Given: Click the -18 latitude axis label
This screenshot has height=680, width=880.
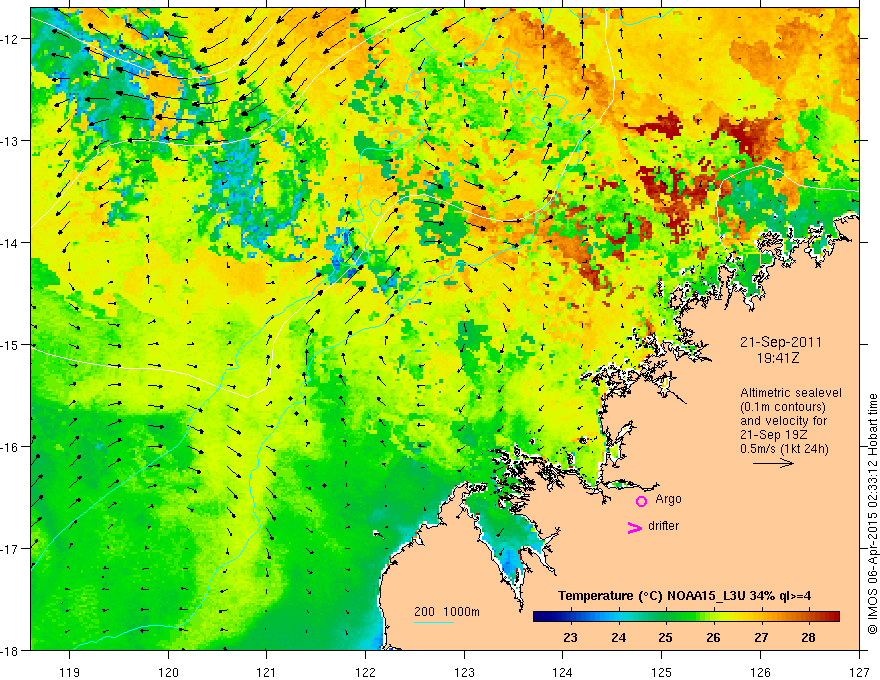Looking at the screenshot, I should click(11, 651).
